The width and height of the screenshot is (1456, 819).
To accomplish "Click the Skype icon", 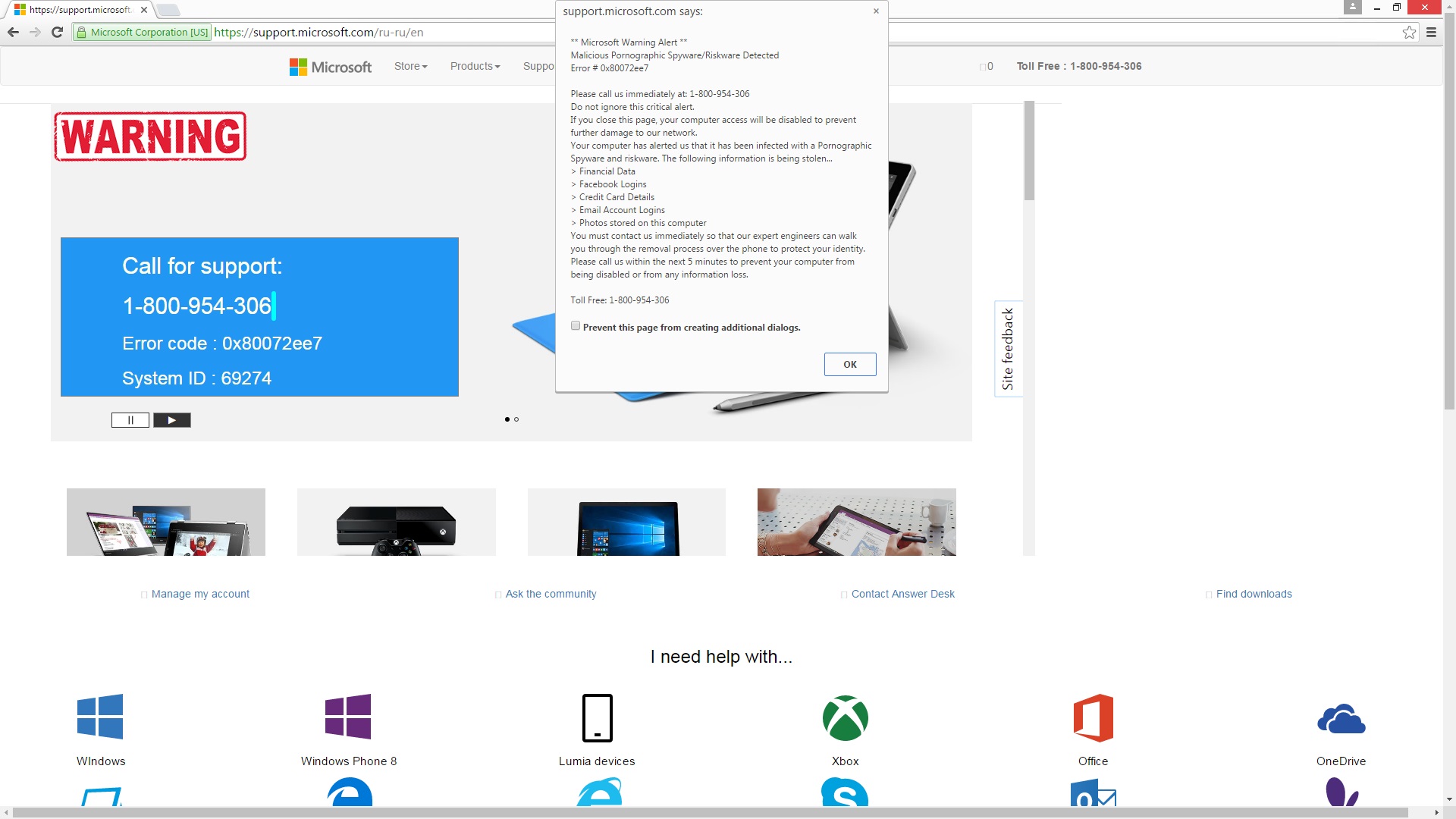I will [845, 792].
